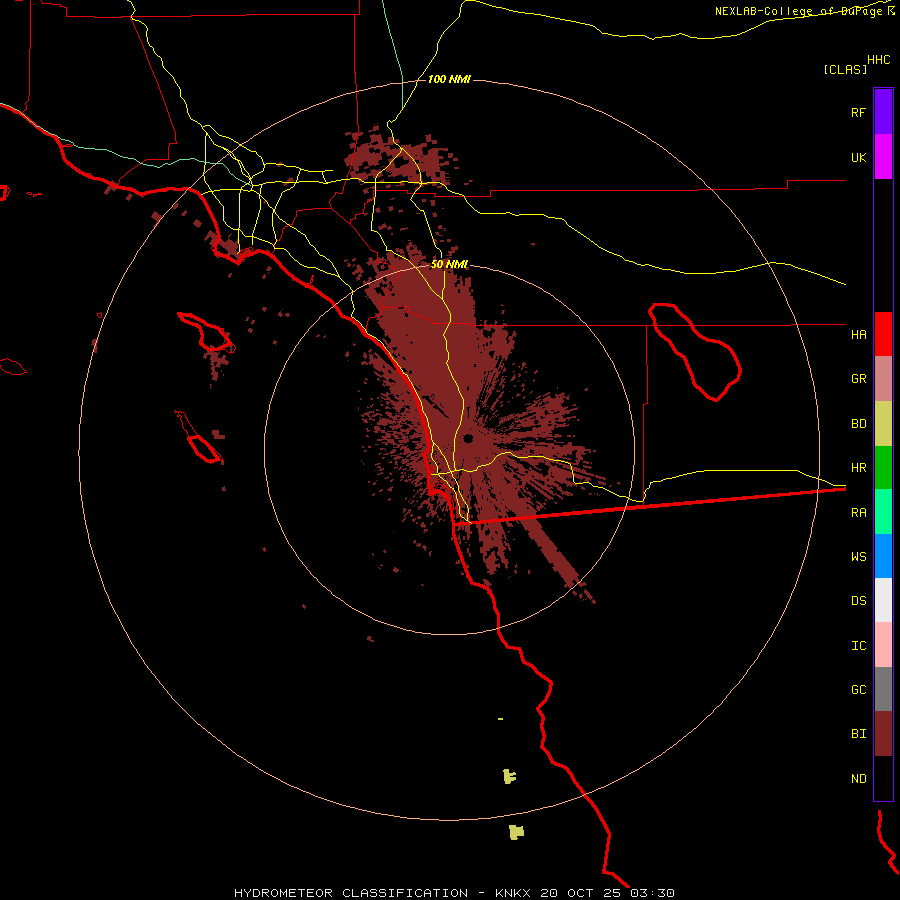The image size is (900, 900).
Task: Click the Salton Sea outline
Action: [695, 351]
